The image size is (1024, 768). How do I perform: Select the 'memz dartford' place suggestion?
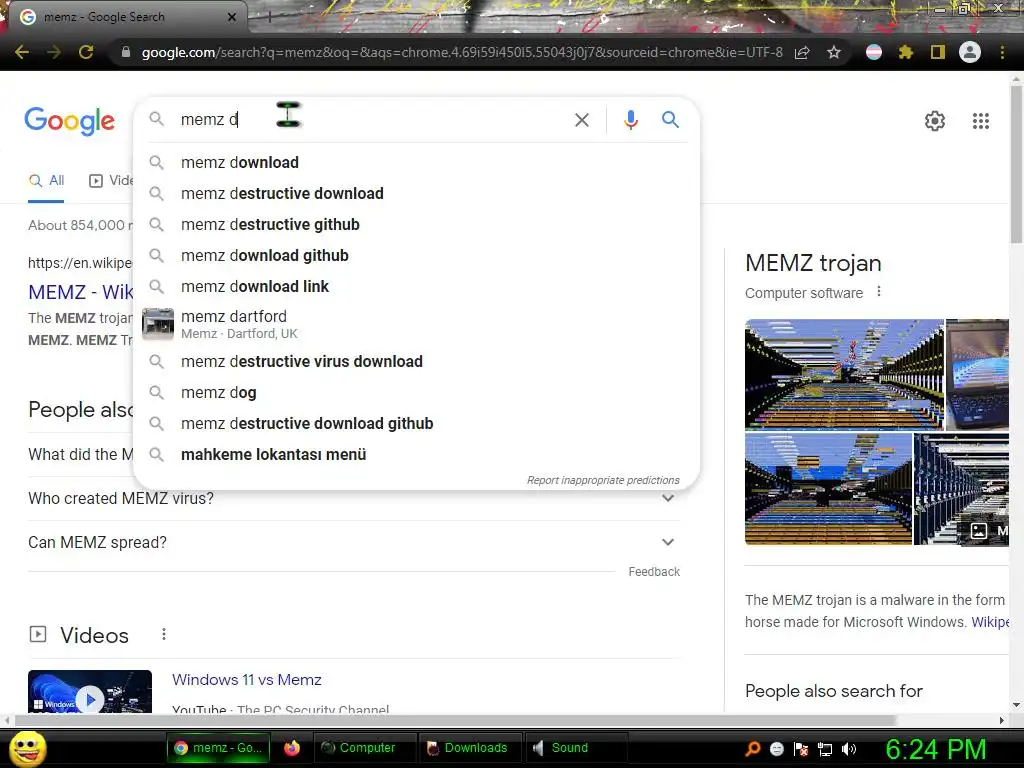coord(416,324)
